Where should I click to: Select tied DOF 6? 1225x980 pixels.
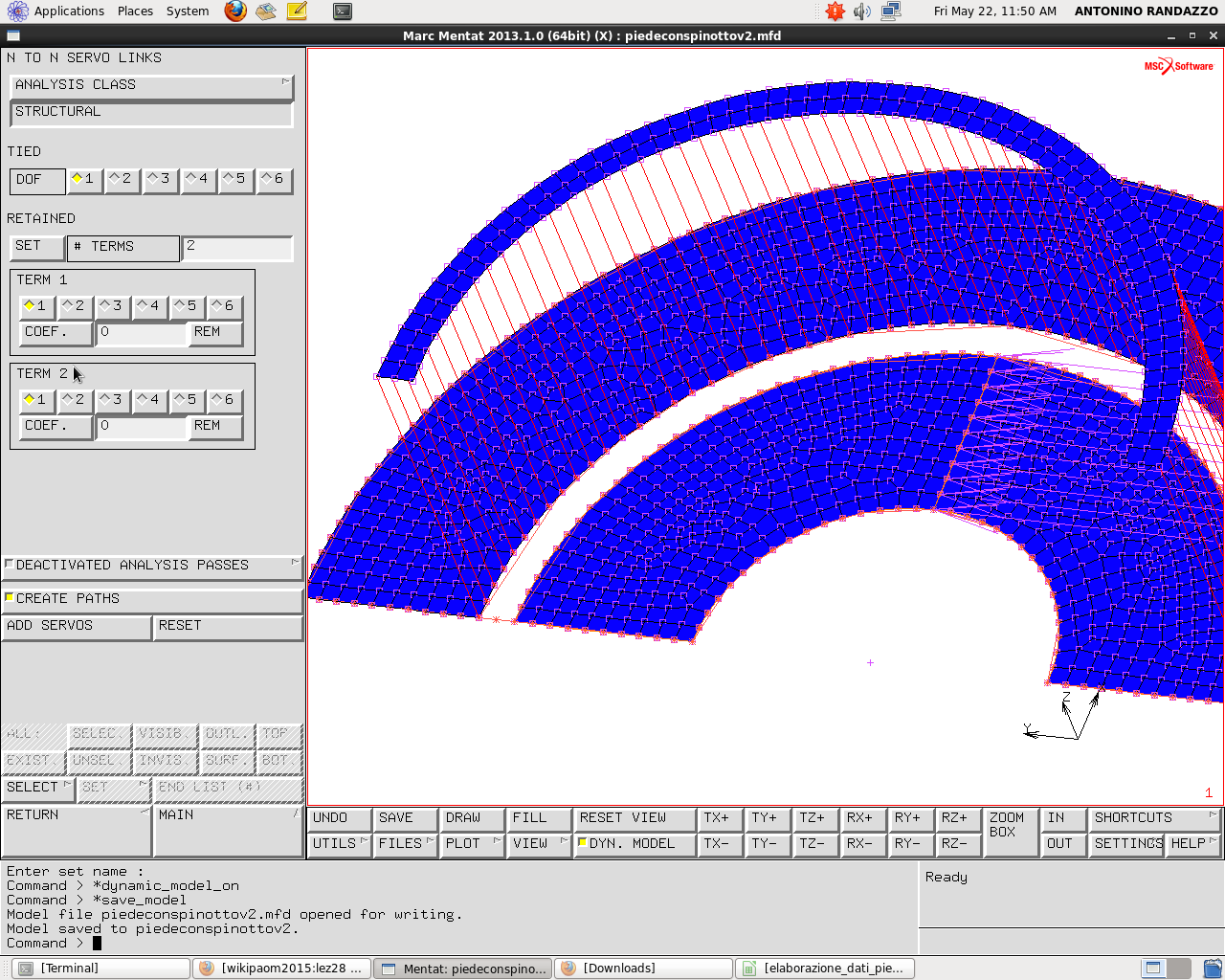click(275, 179)
